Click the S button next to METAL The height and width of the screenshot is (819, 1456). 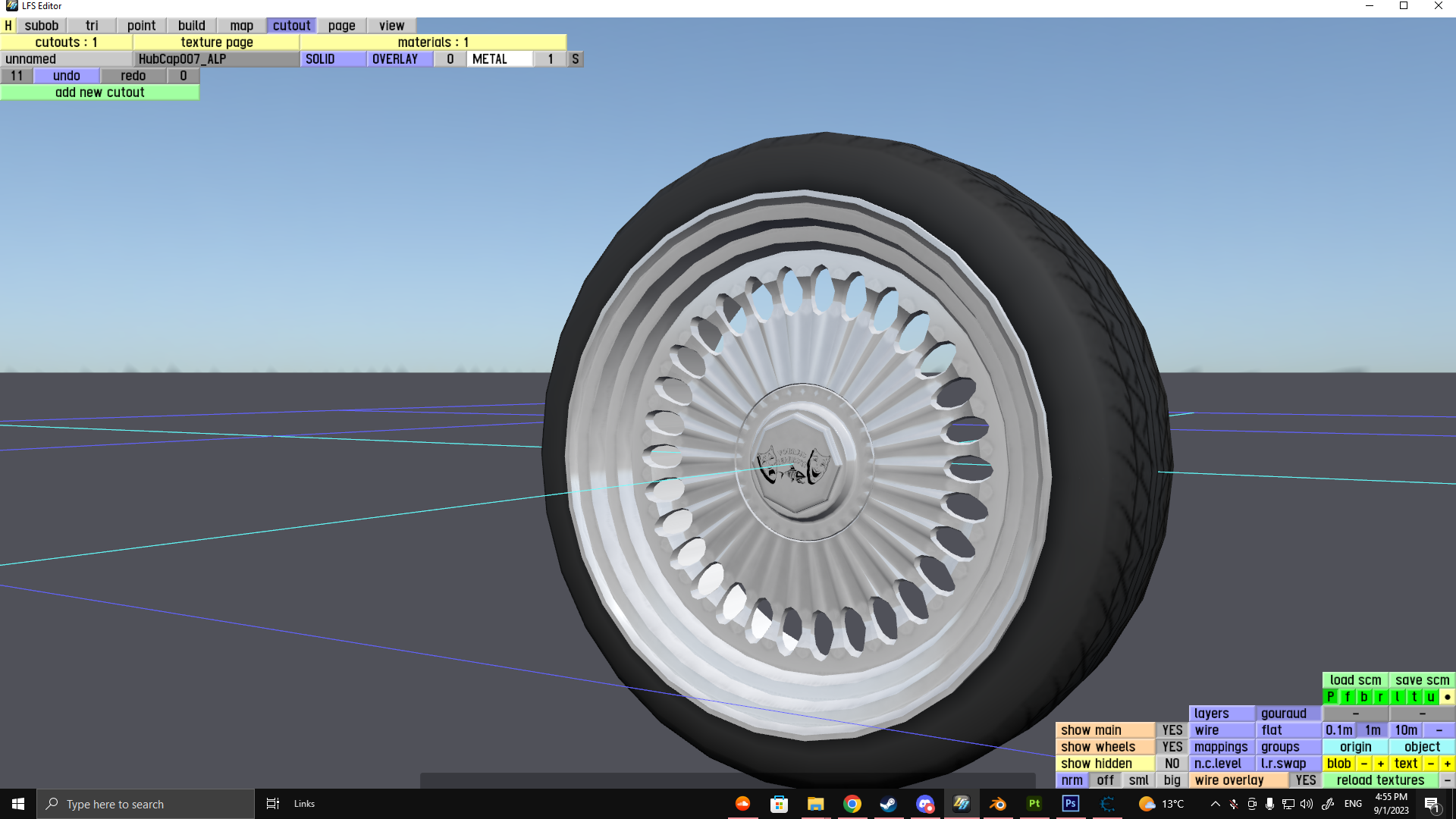pyautogui.click(x=576, y=59)
